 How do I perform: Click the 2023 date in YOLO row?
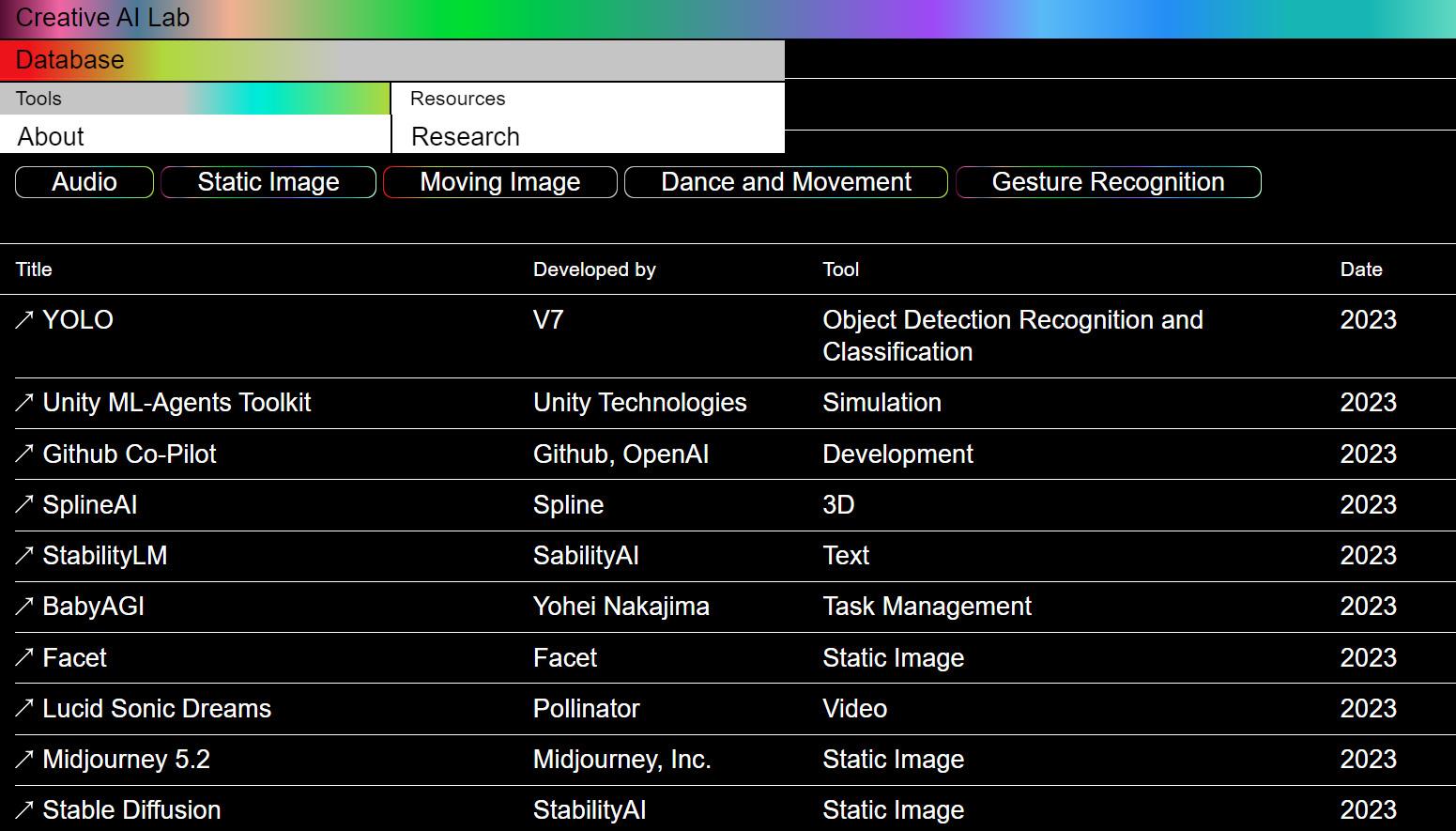tap(1369, 320)
